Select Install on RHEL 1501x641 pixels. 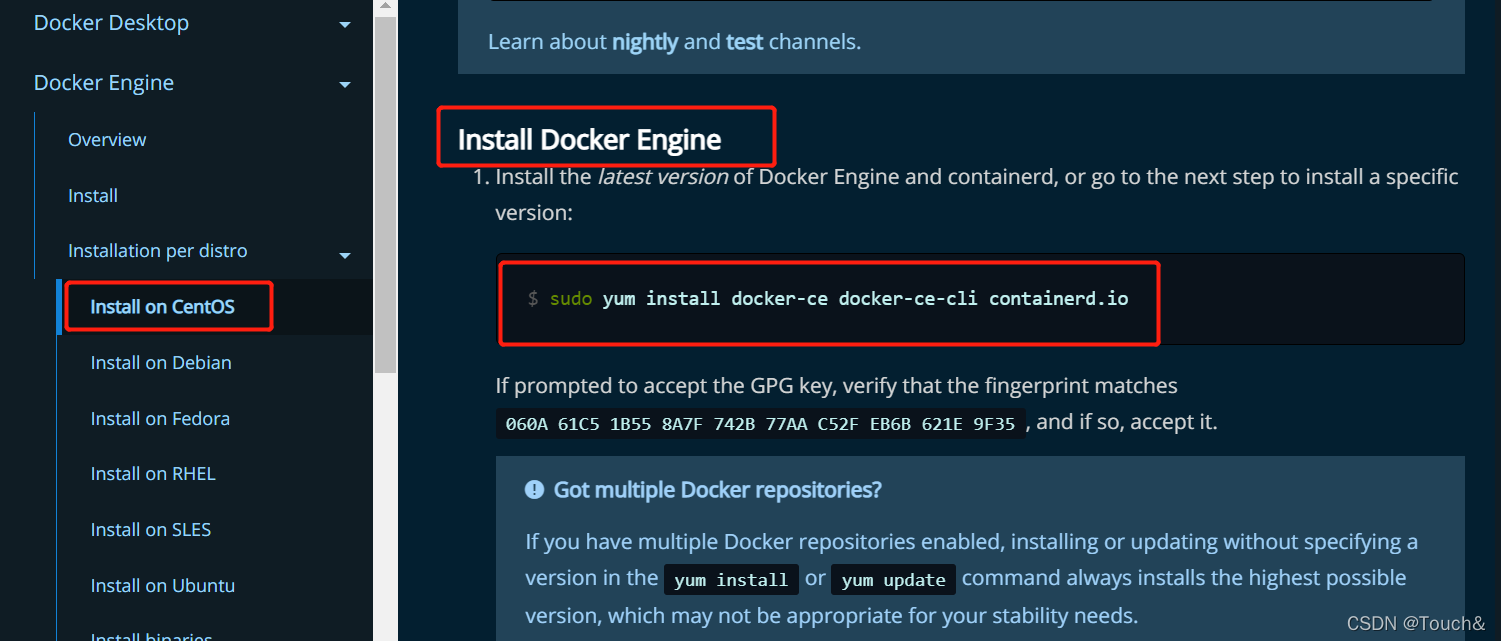pyautogui.click(x=153, y=474)
